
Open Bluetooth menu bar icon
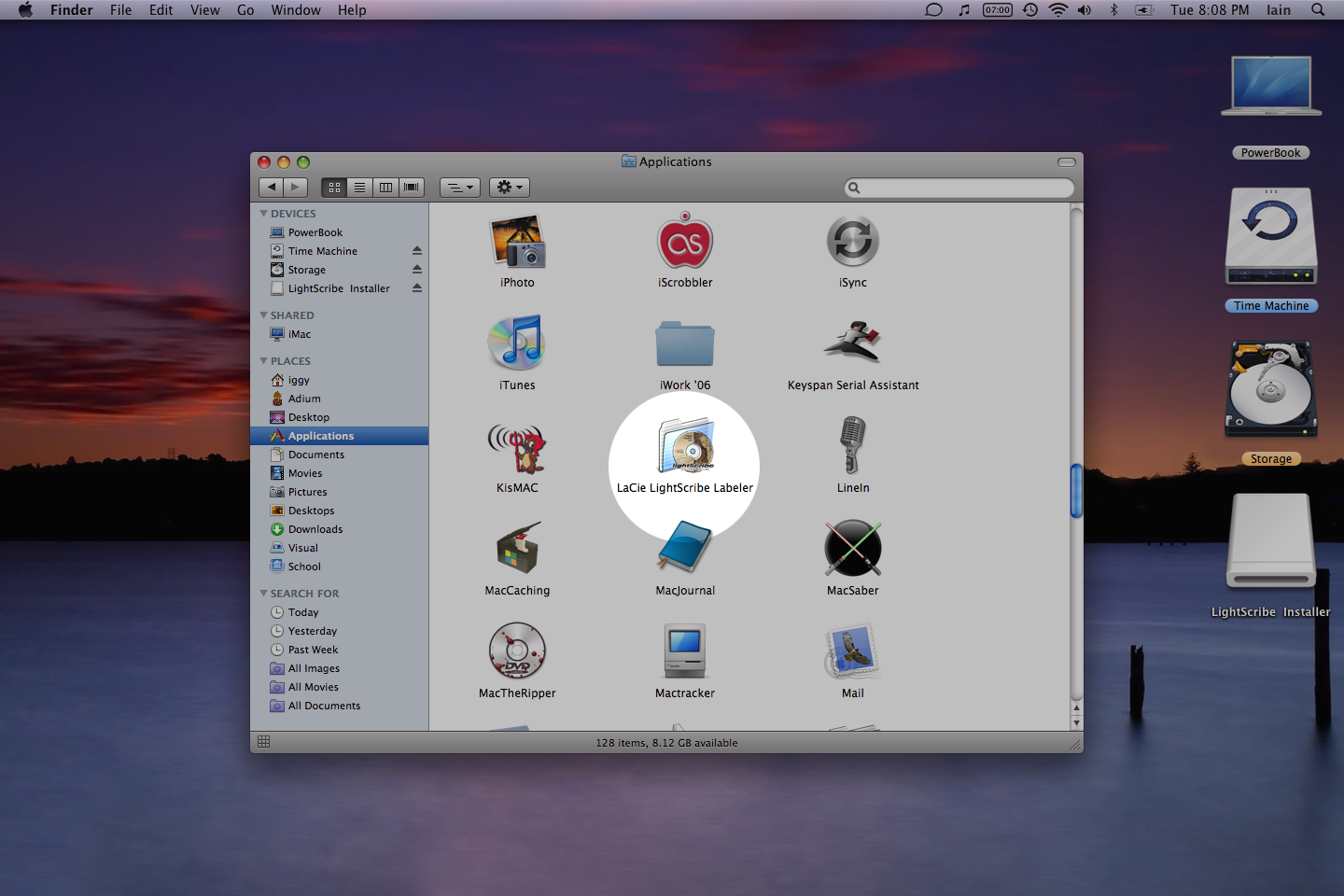(x=1113, y=10)
